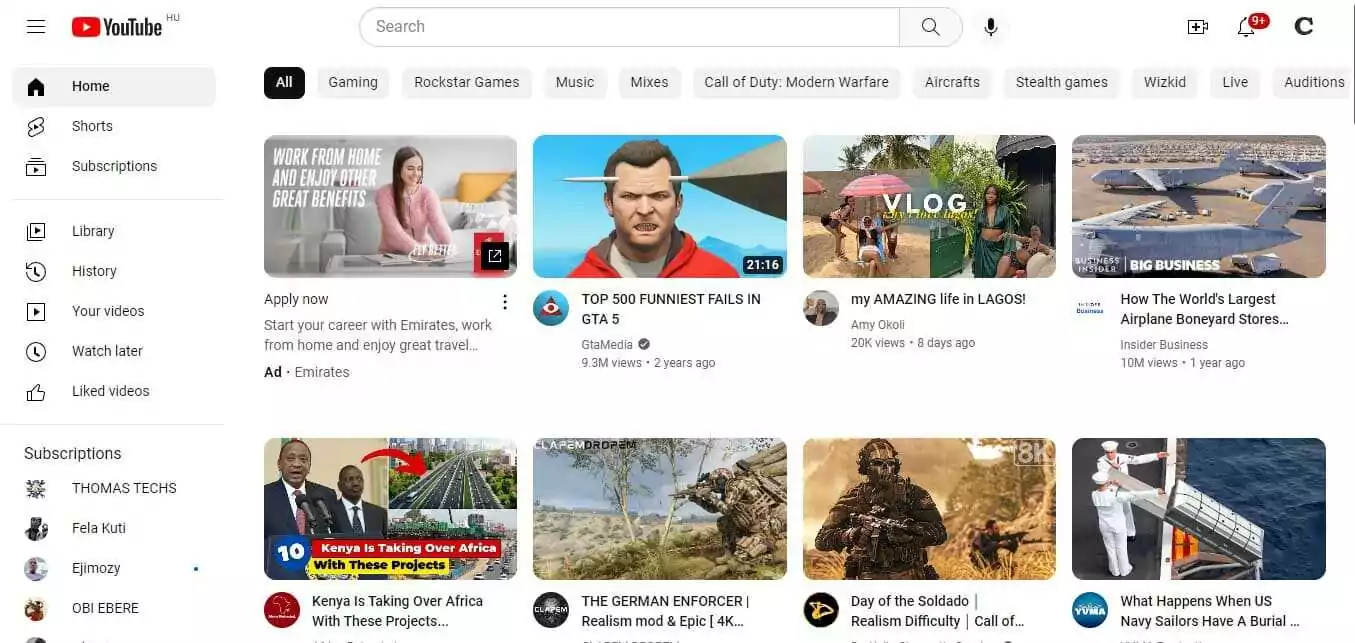Image resolution: width=1355 pixels, height=643 pixels.
Task: Open TOP 500 FUNNIEST FAILS IN GTA 5 title
Action: (671, 309)
